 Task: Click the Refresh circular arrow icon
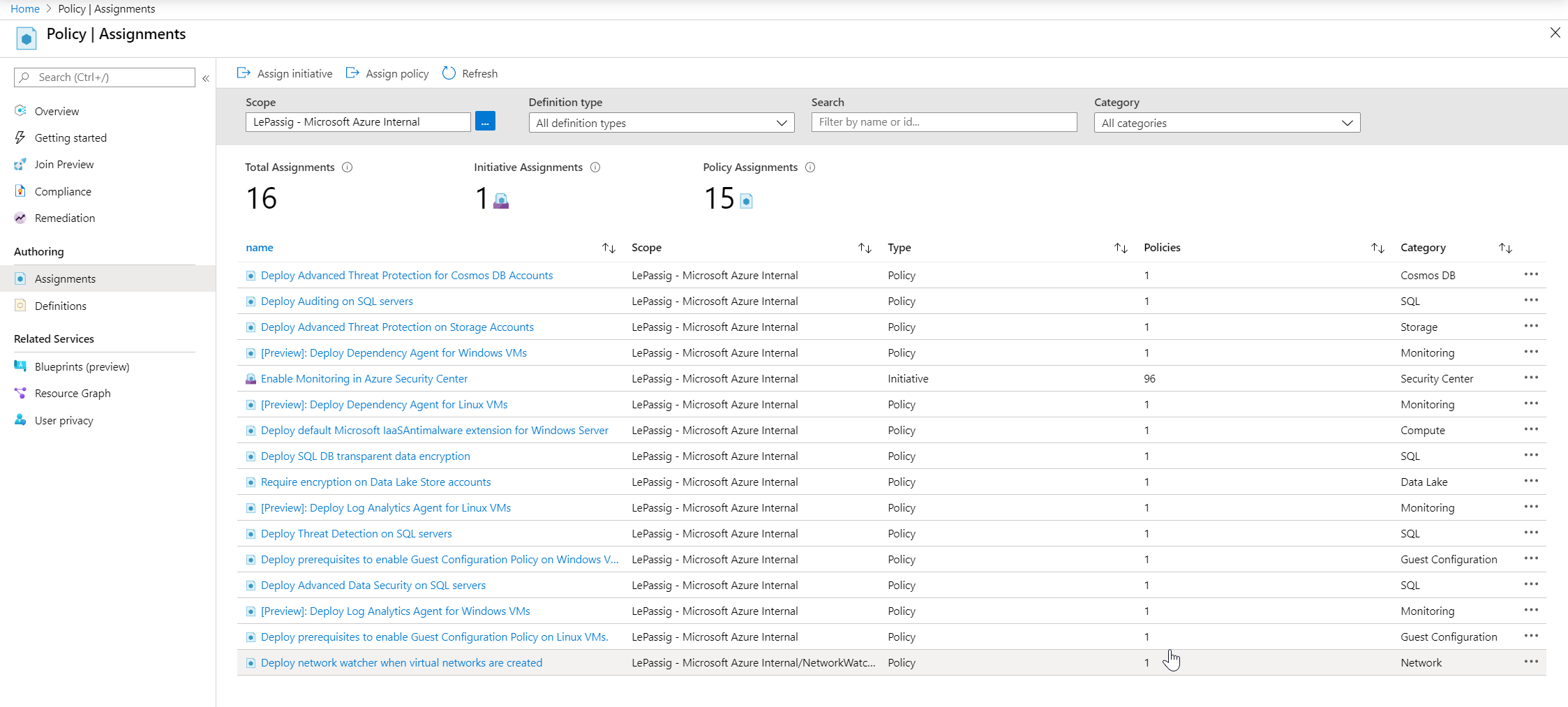click(449, 73)
